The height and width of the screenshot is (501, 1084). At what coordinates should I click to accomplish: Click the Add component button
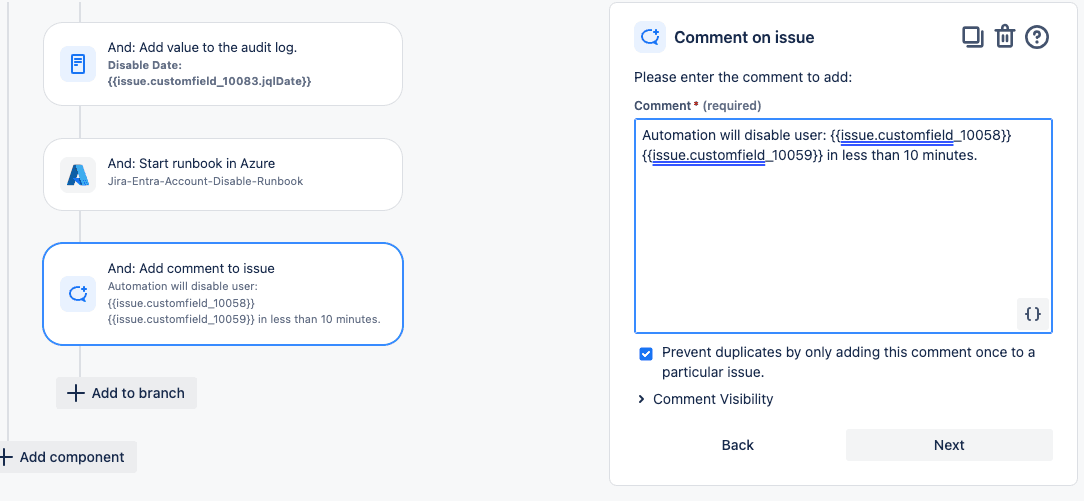pyautogui.click(x=67, y=457)
